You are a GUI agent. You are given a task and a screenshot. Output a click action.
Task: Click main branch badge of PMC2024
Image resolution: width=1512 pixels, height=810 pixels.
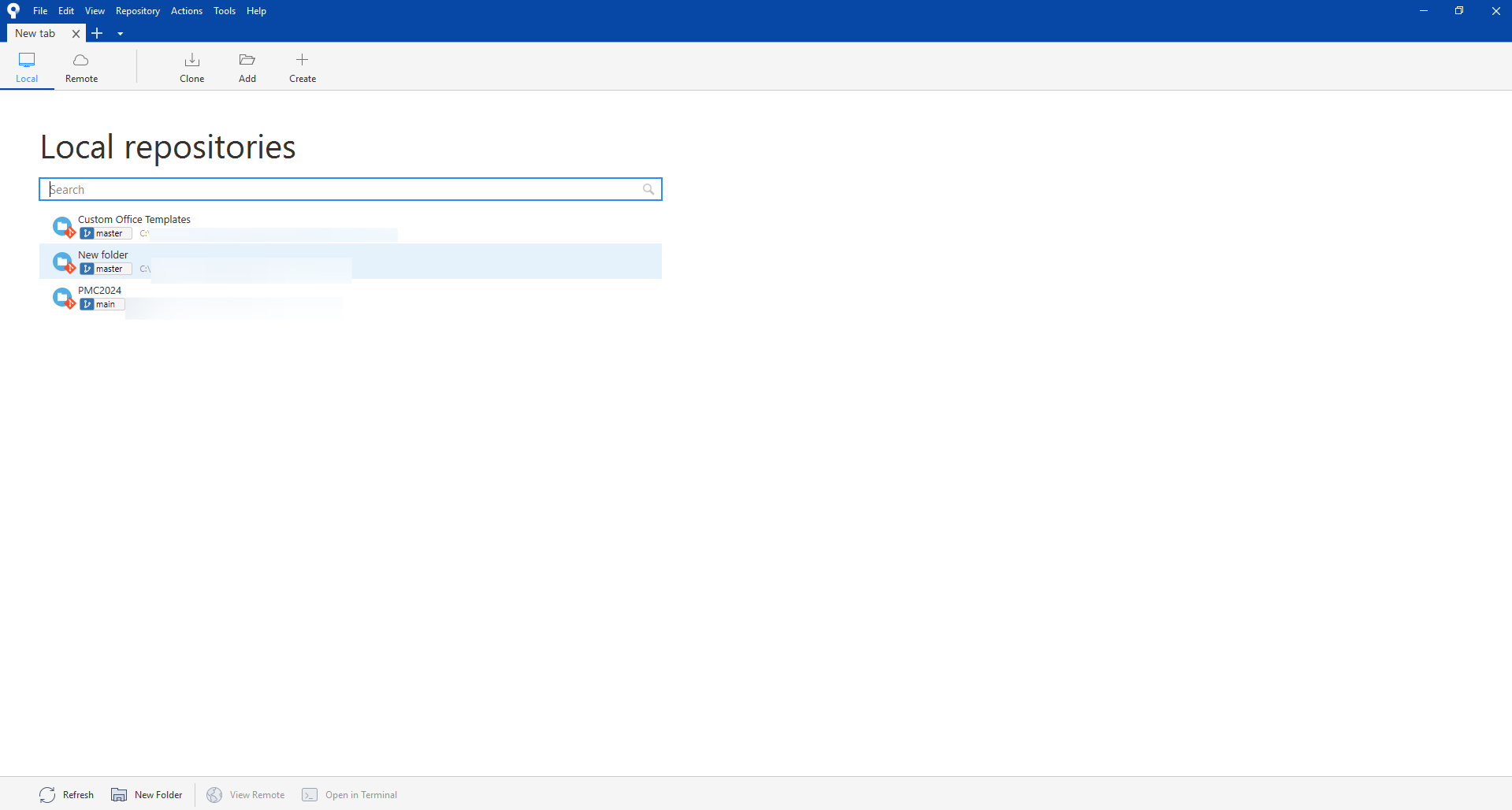[102, 304]
